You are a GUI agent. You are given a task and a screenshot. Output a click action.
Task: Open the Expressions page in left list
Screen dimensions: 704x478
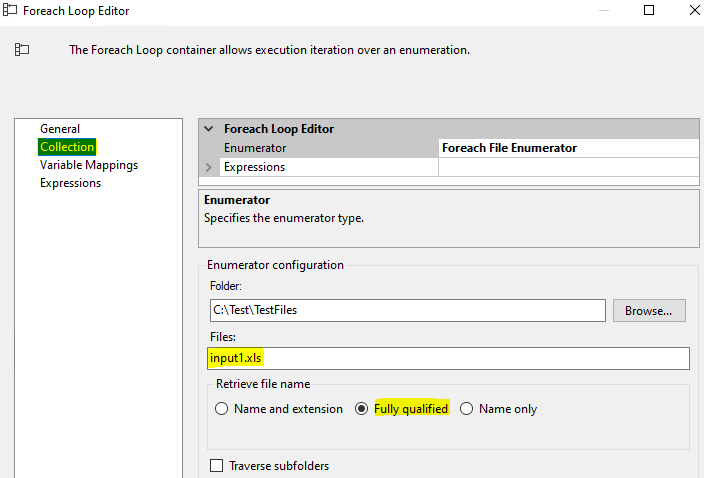pyautogui.click(x=70, y=183)
